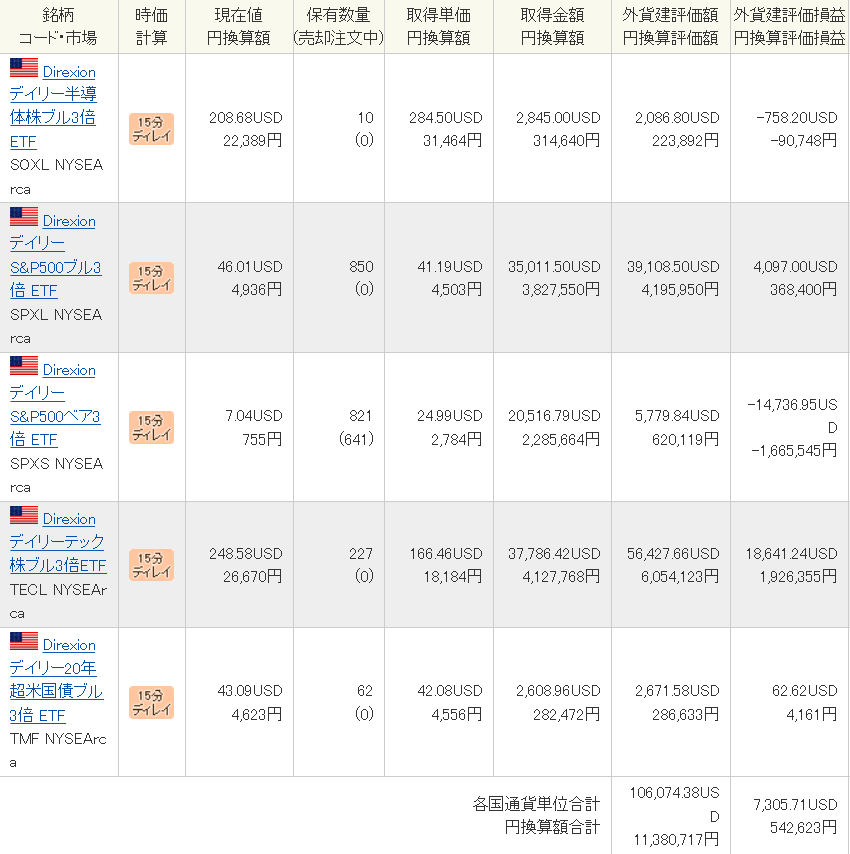The image size is (850, 854).
Task: Select the total gain 7,305.71USD
Action: coord(796,805)
